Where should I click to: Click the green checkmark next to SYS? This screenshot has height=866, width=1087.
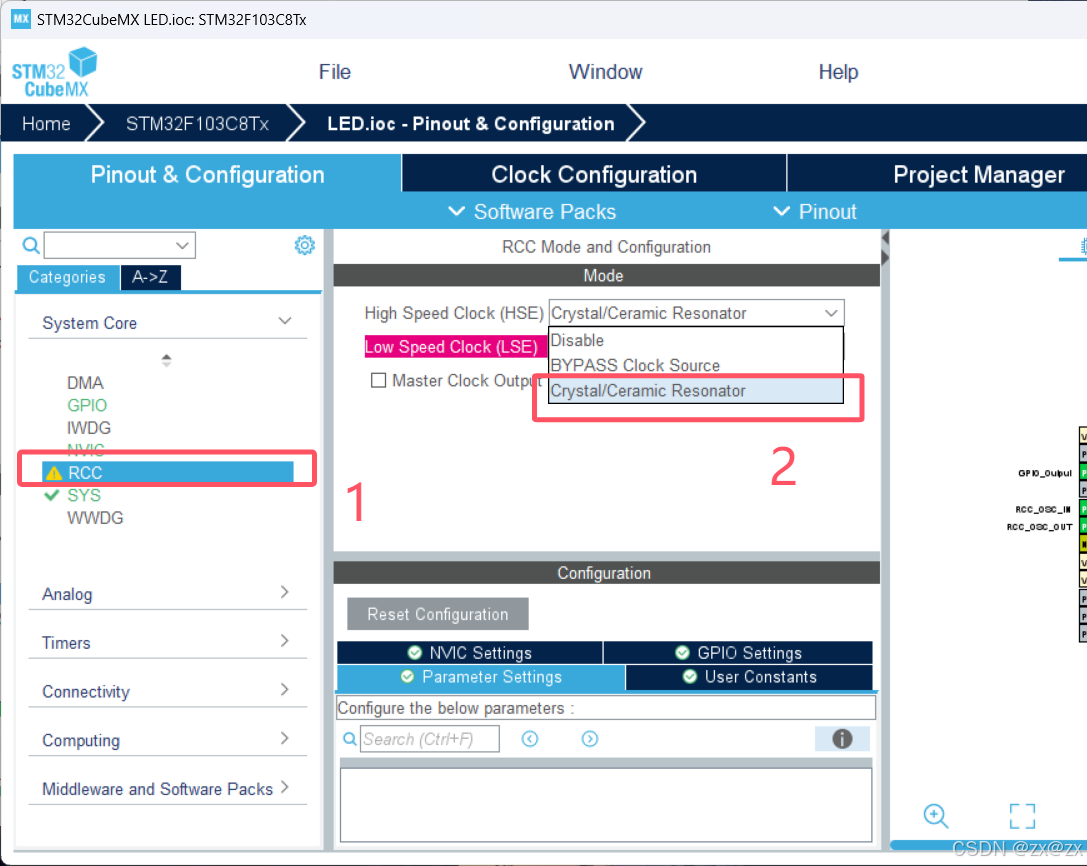51,495
